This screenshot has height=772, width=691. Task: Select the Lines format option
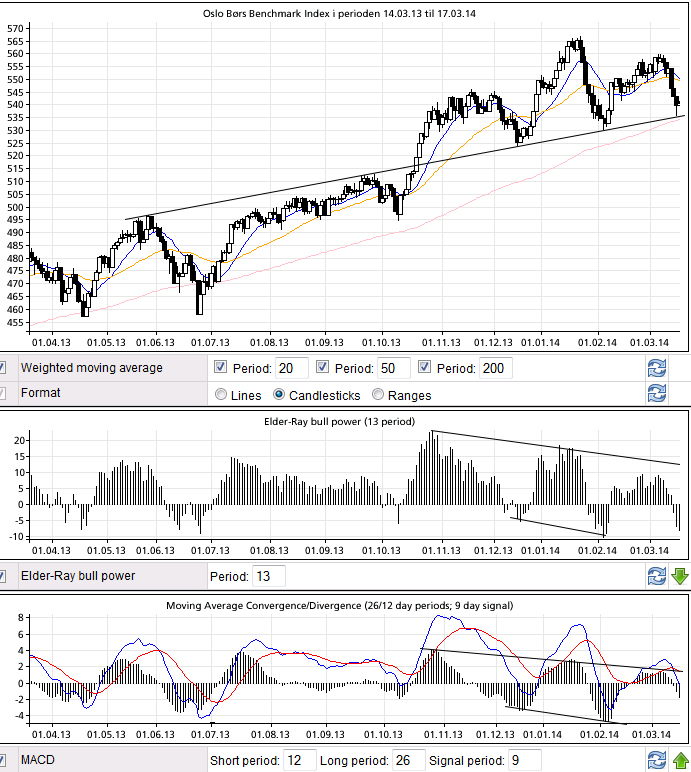(x=221, y=395)
